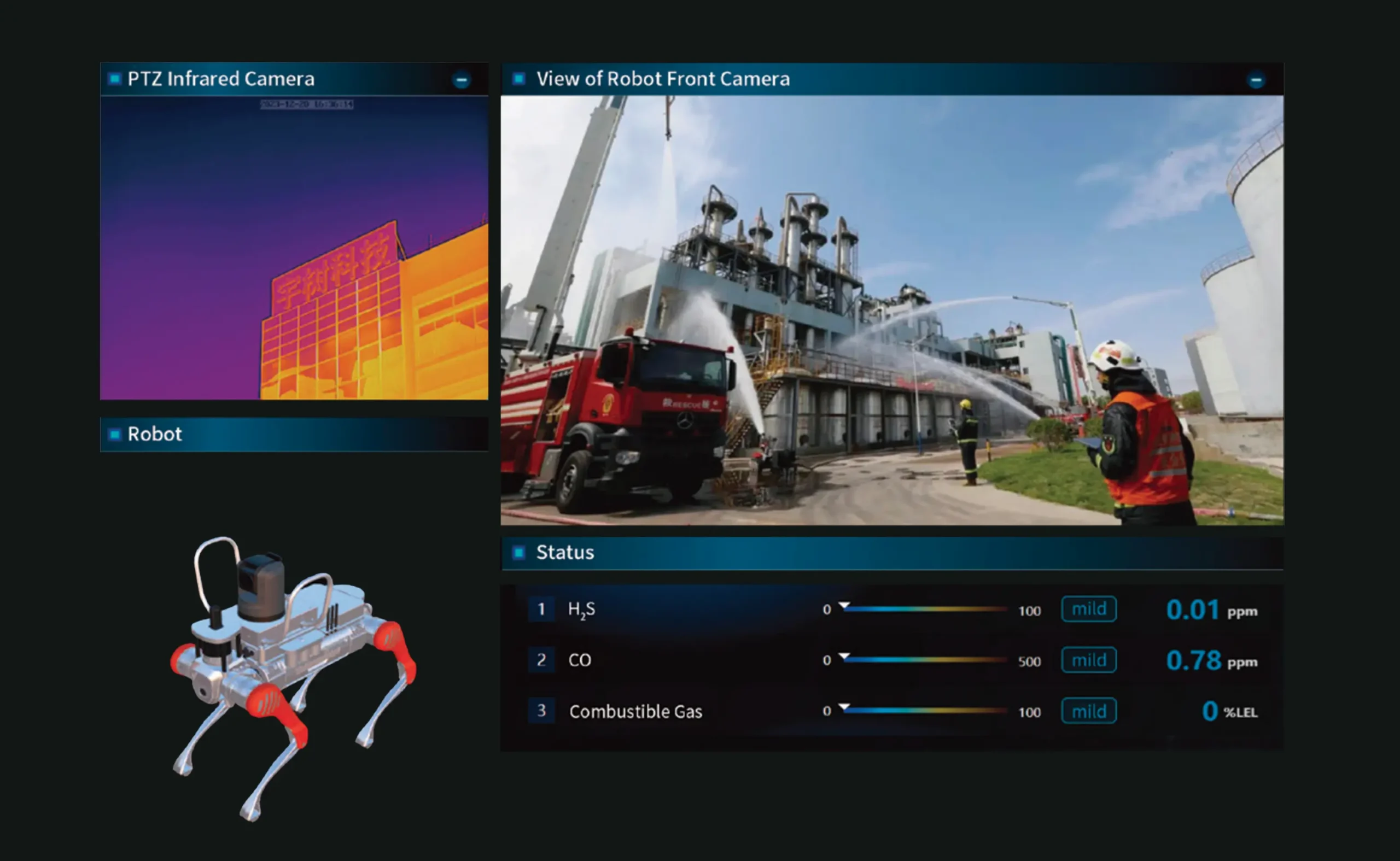Select row number 2 badge for CO

541,660
